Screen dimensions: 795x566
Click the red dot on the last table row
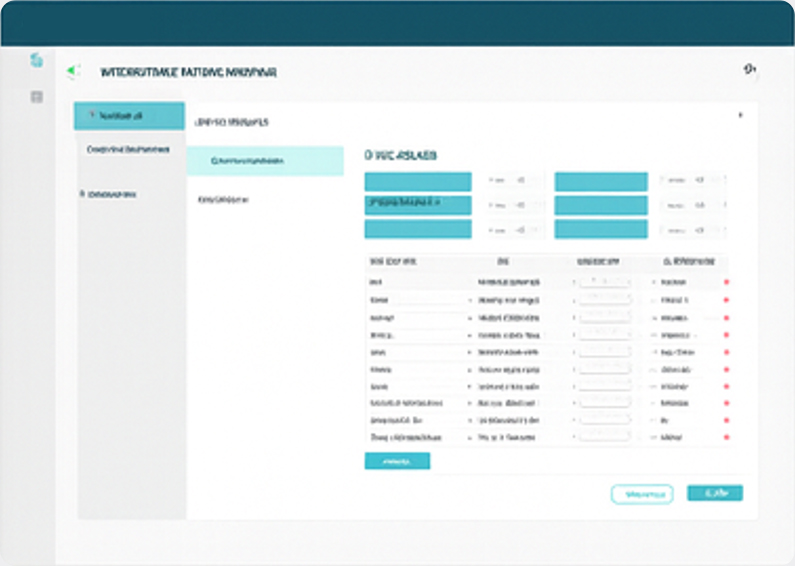(726, 438)
